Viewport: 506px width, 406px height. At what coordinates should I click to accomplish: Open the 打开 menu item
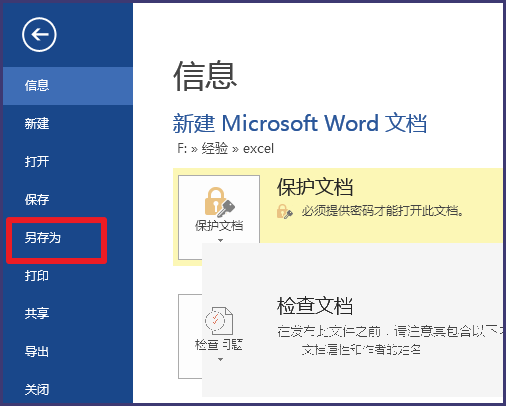(68, 162)
